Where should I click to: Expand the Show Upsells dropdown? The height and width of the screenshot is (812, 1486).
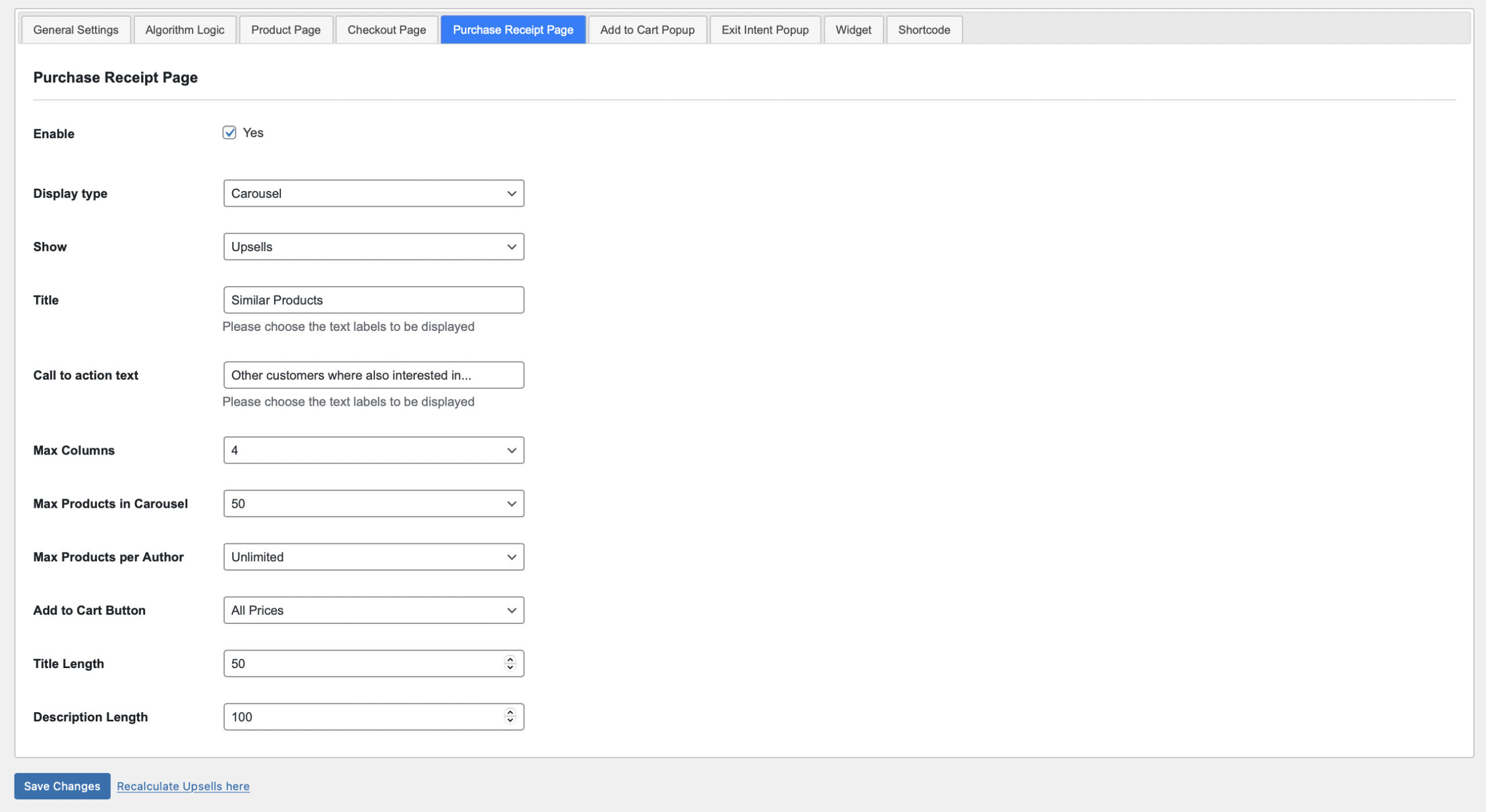point(374,247)
